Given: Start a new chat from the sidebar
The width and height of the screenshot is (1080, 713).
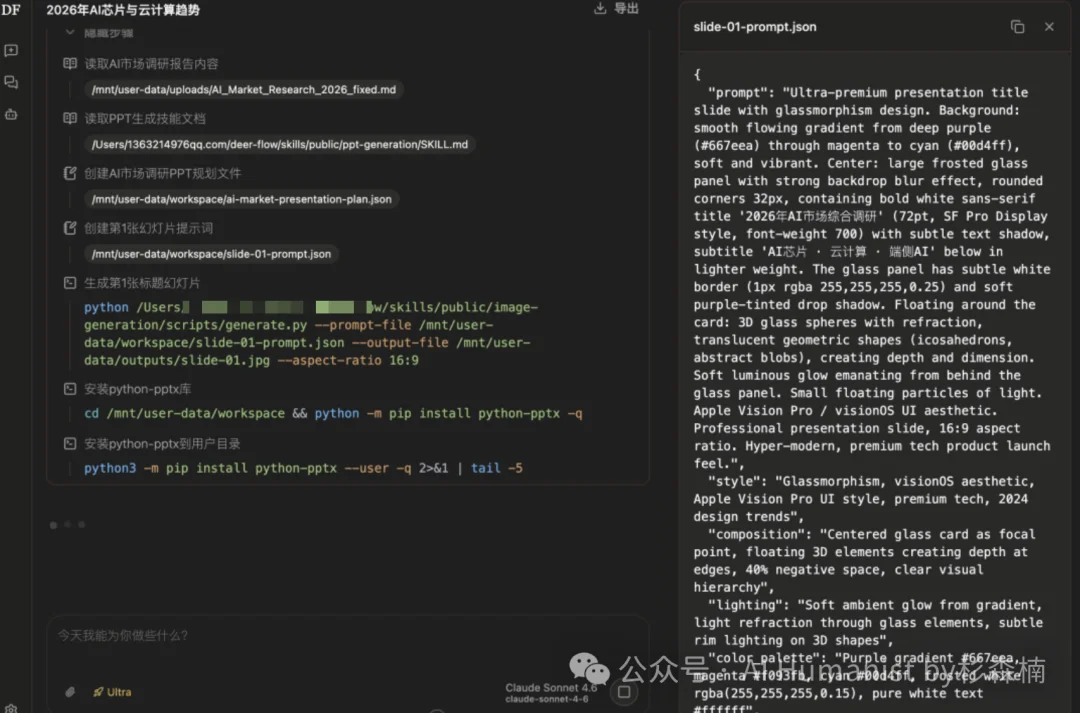Looking at the screenshot, I should coord(11,51).
